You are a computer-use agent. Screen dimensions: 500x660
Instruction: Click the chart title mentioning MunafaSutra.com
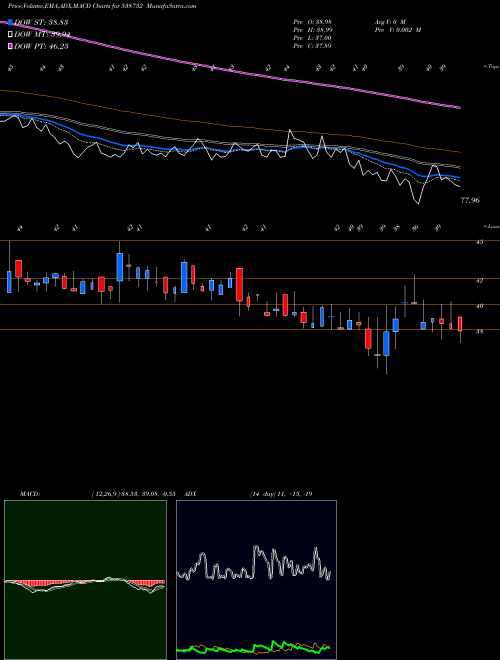tap(102, 6)
